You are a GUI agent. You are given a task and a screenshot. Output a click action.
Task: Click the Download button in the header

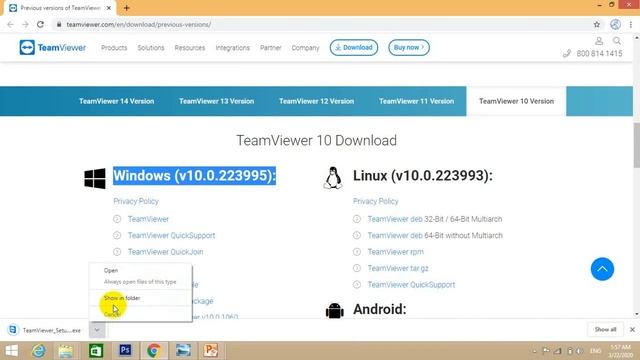coord(353,47)
